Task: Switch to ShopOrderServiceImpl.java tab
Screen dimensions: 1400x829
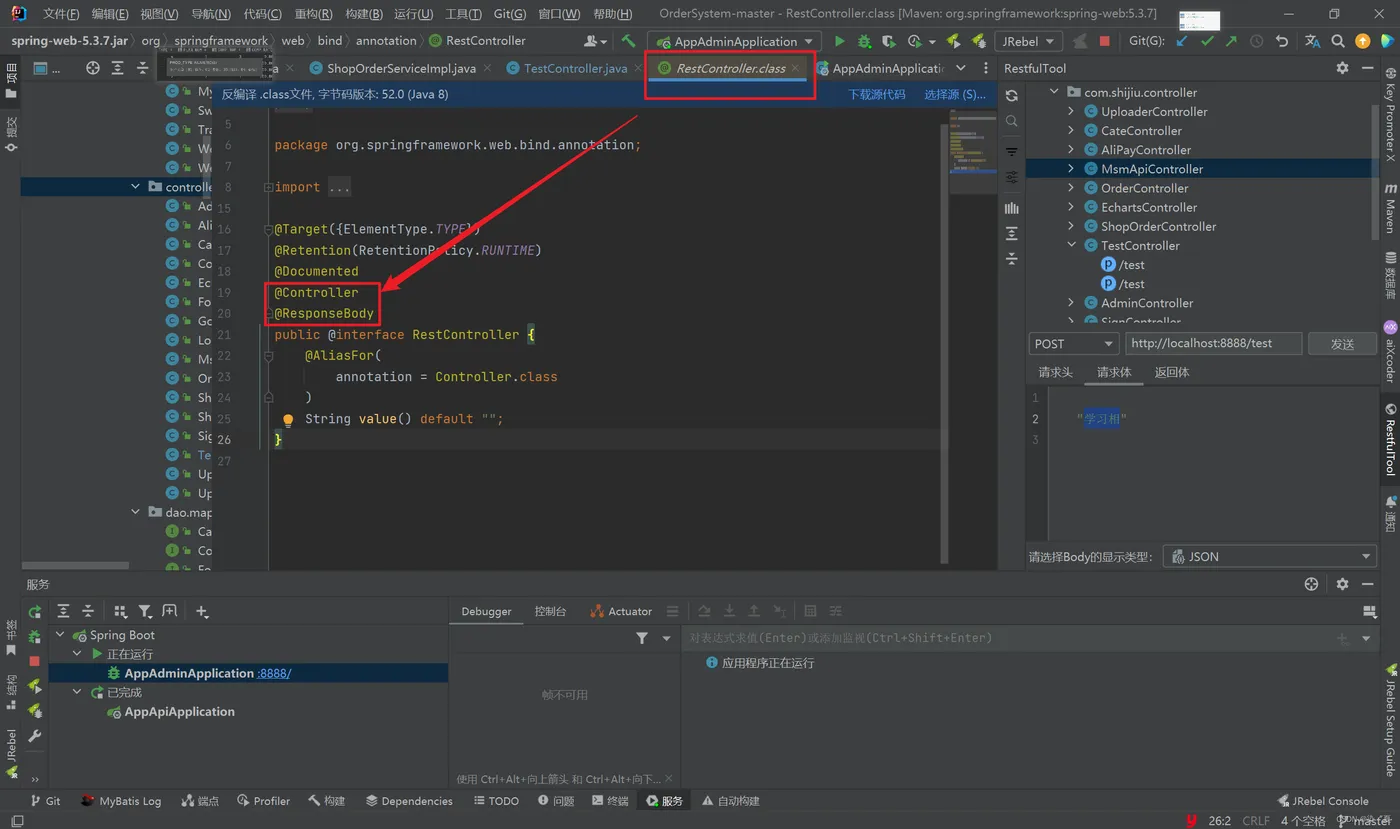Action: 401,68
